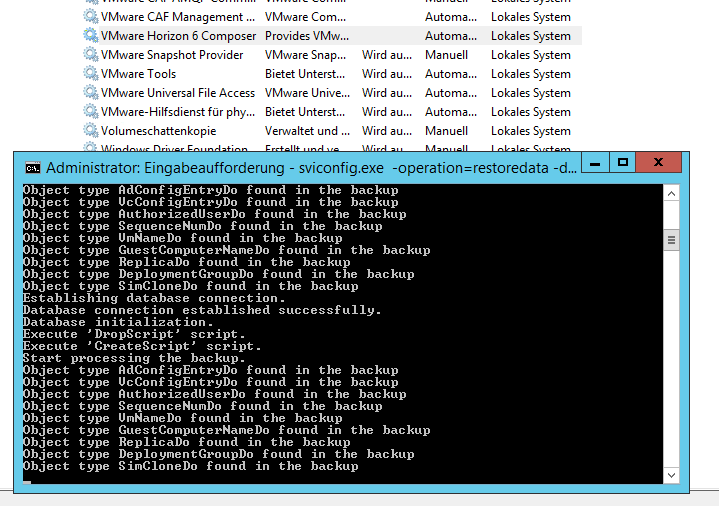This screenshot has width=719, height=506.
Task: Click the gear icon of VMware Snapshot Provider
Action: (90, 55)
